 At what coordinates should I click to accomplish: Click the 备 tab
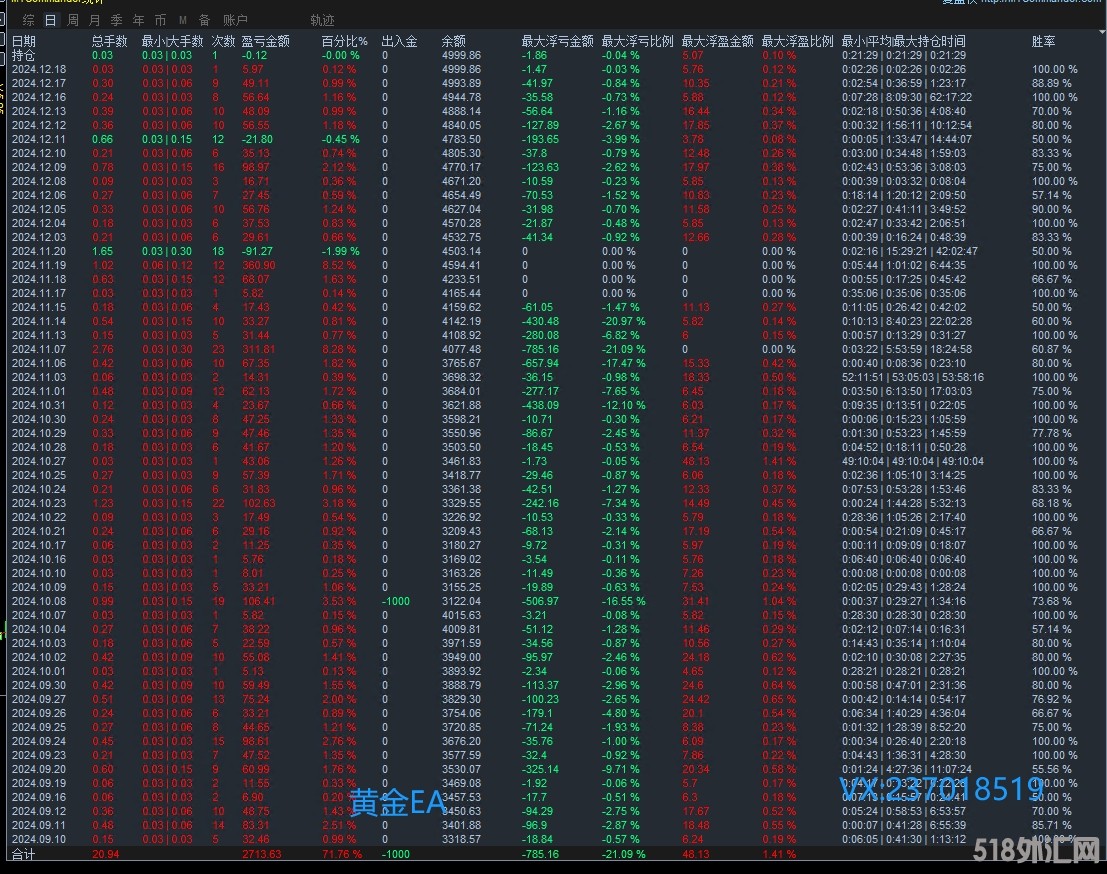[x=204, y=20]
